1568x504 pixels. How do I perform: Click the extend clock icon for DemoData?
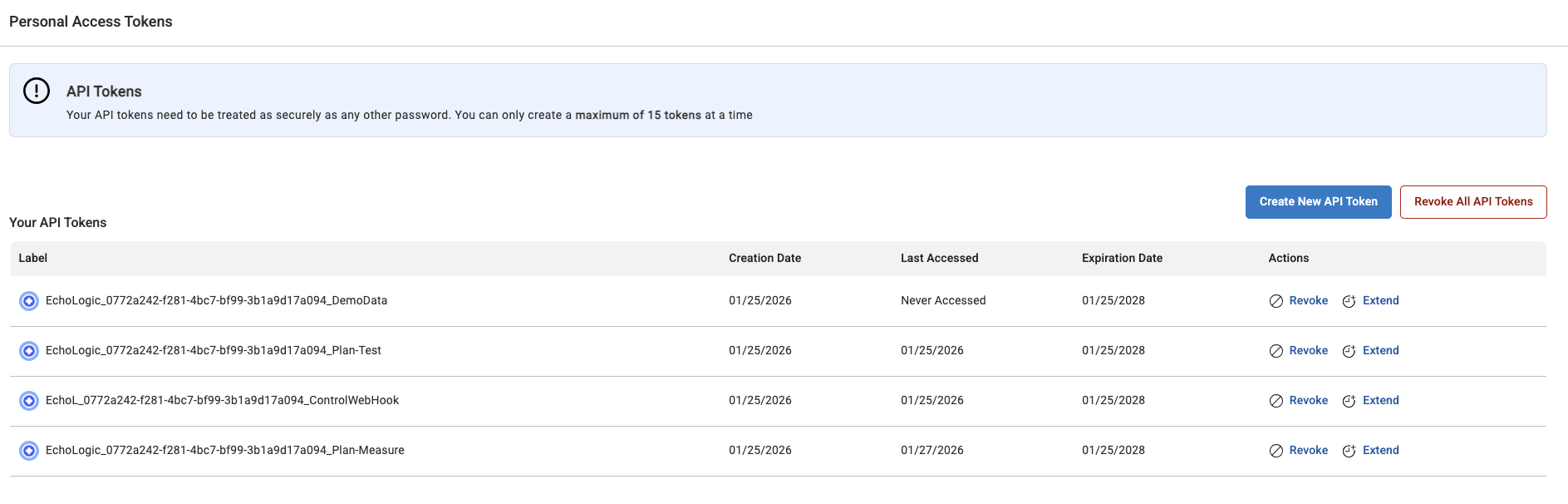pyautogui.click(x=1349, y=301)
